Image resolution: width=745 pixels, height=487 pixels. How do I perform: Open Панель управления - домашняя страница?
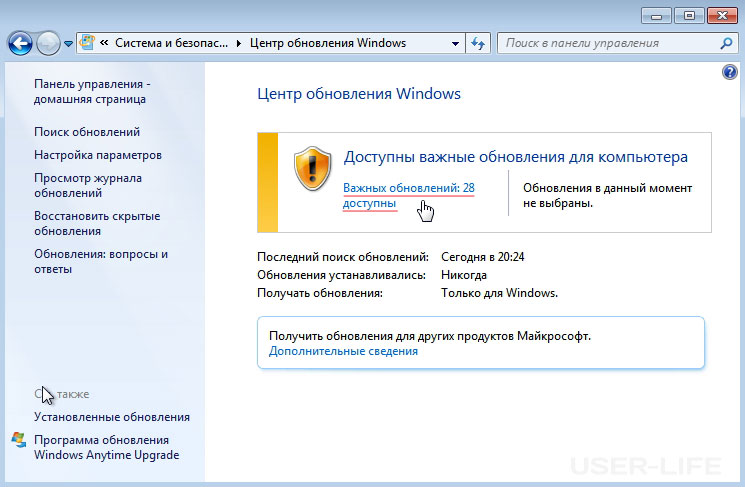[92, 91]
